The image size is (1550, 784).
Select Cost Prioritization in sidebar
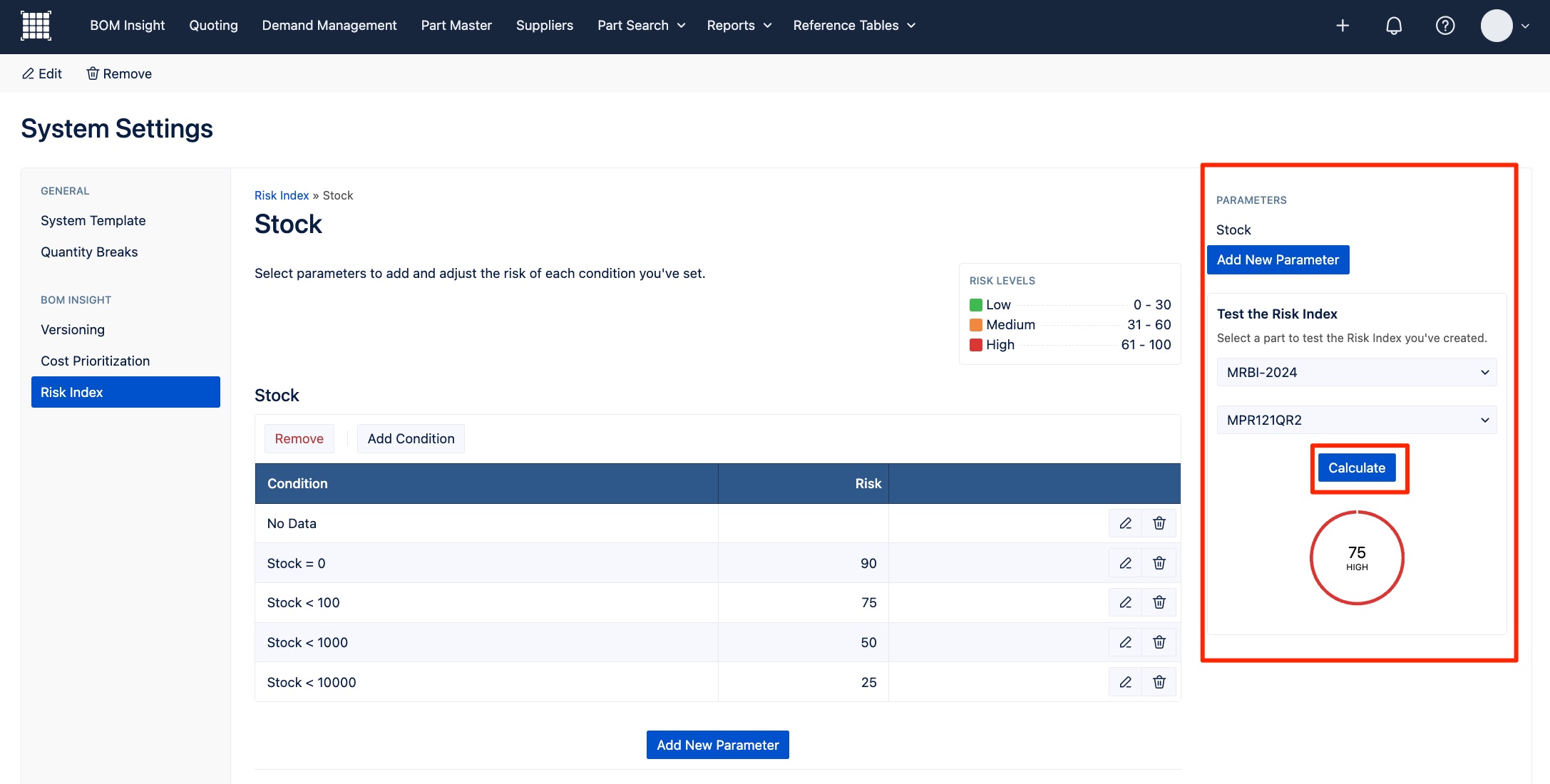[95, 361]
